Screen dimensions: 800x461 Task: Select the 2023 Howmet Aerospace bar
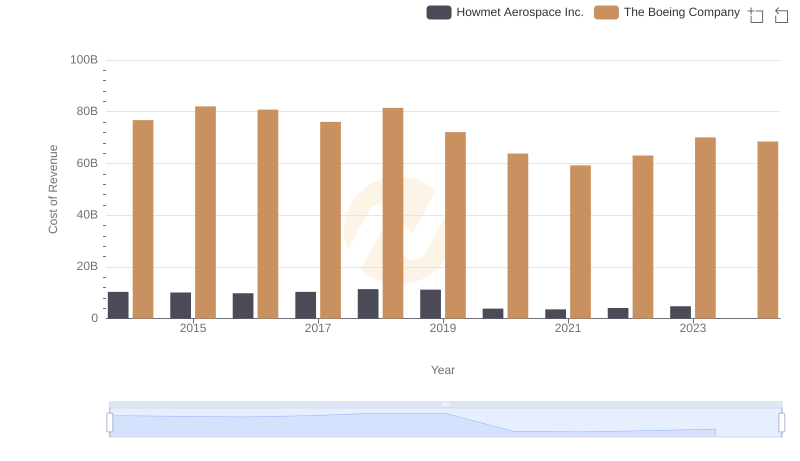(681, 313)
